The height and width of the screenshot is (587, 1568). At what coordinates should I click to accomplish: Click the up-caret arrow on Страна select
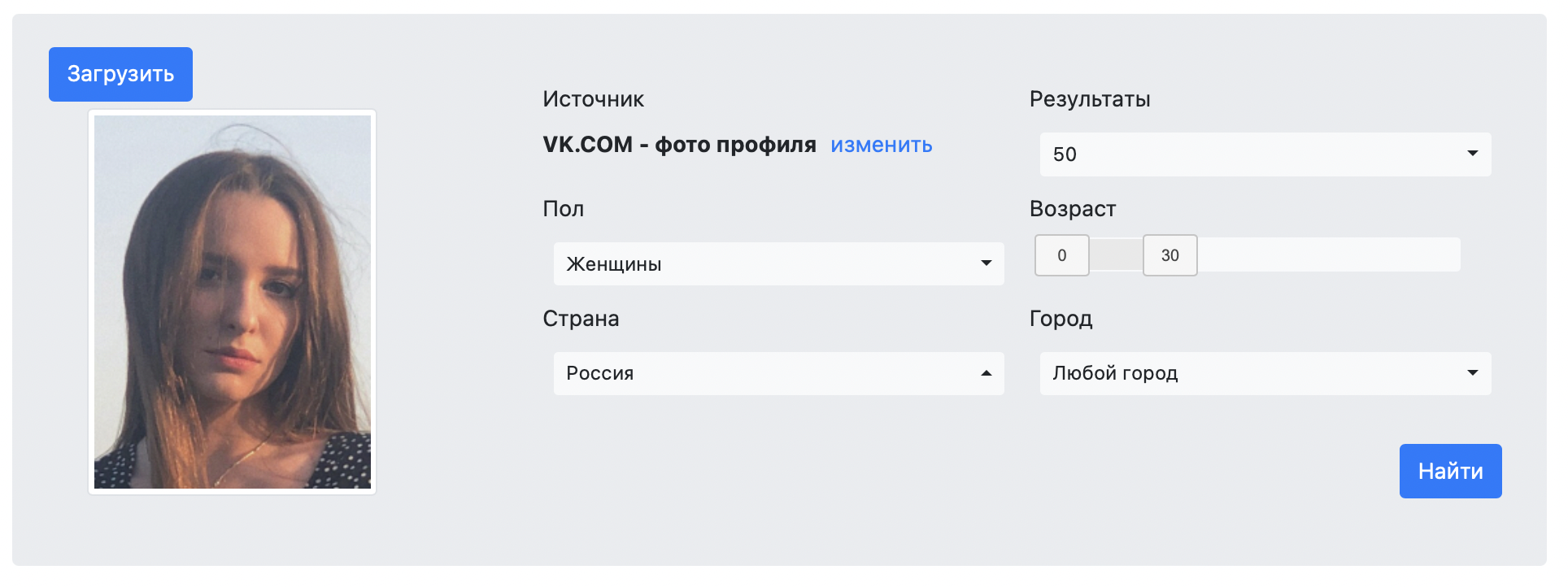[x=986, y=372]
